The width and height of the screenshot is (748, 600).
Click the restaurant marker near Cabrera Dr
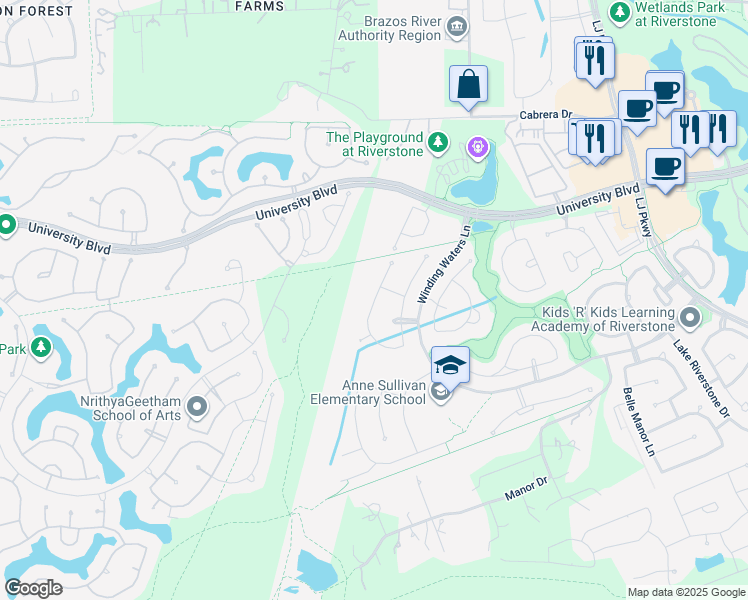[595, 139]
